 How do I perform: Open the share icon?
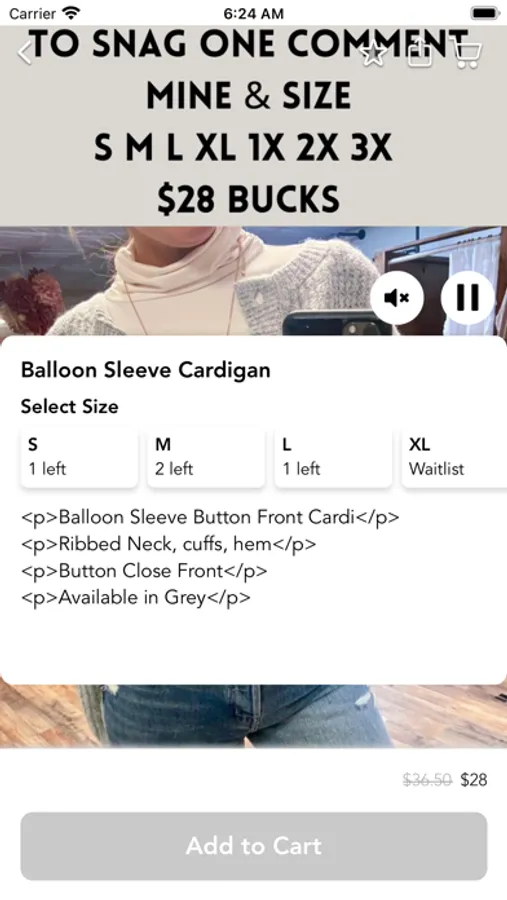click(420, 54)
